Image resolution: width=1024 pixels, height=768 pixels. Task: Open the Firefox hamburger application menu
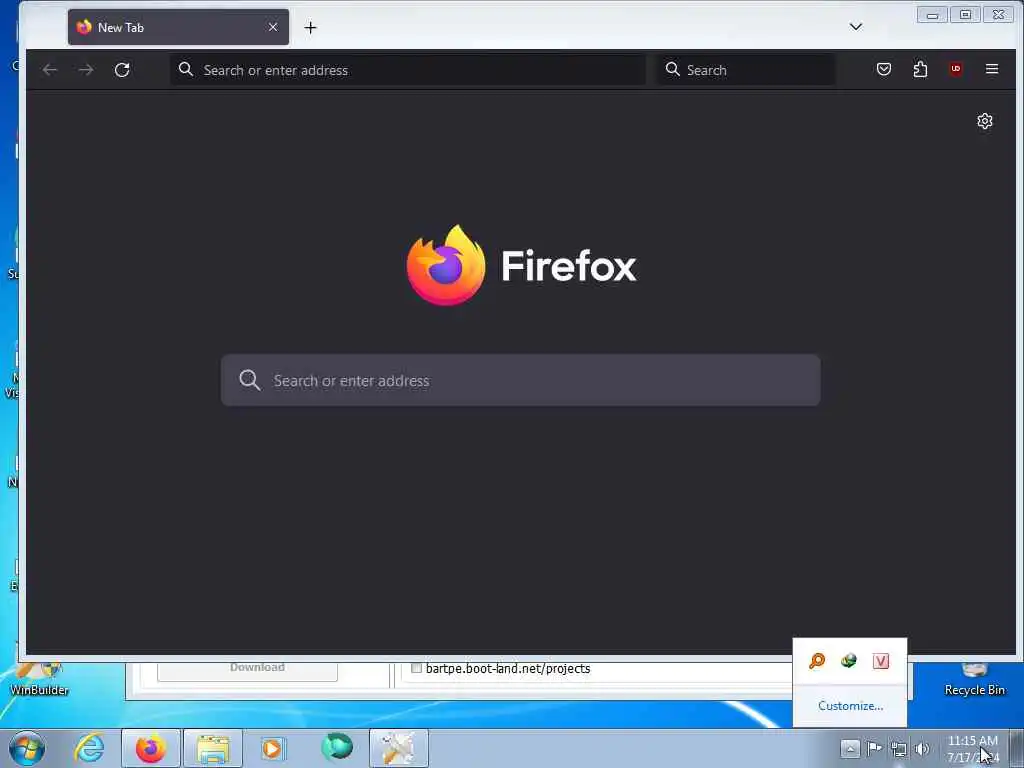click(992, 69)
